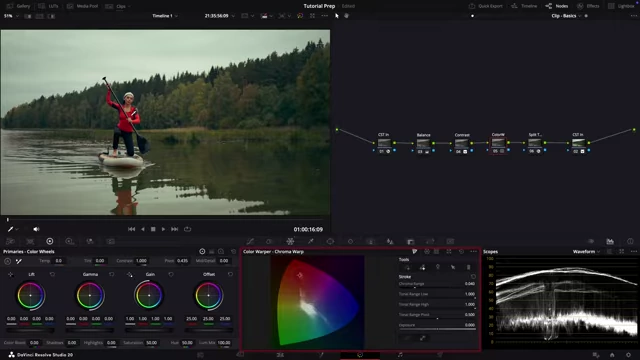Mute audio with the speaker icon

(x=36, y=229)
